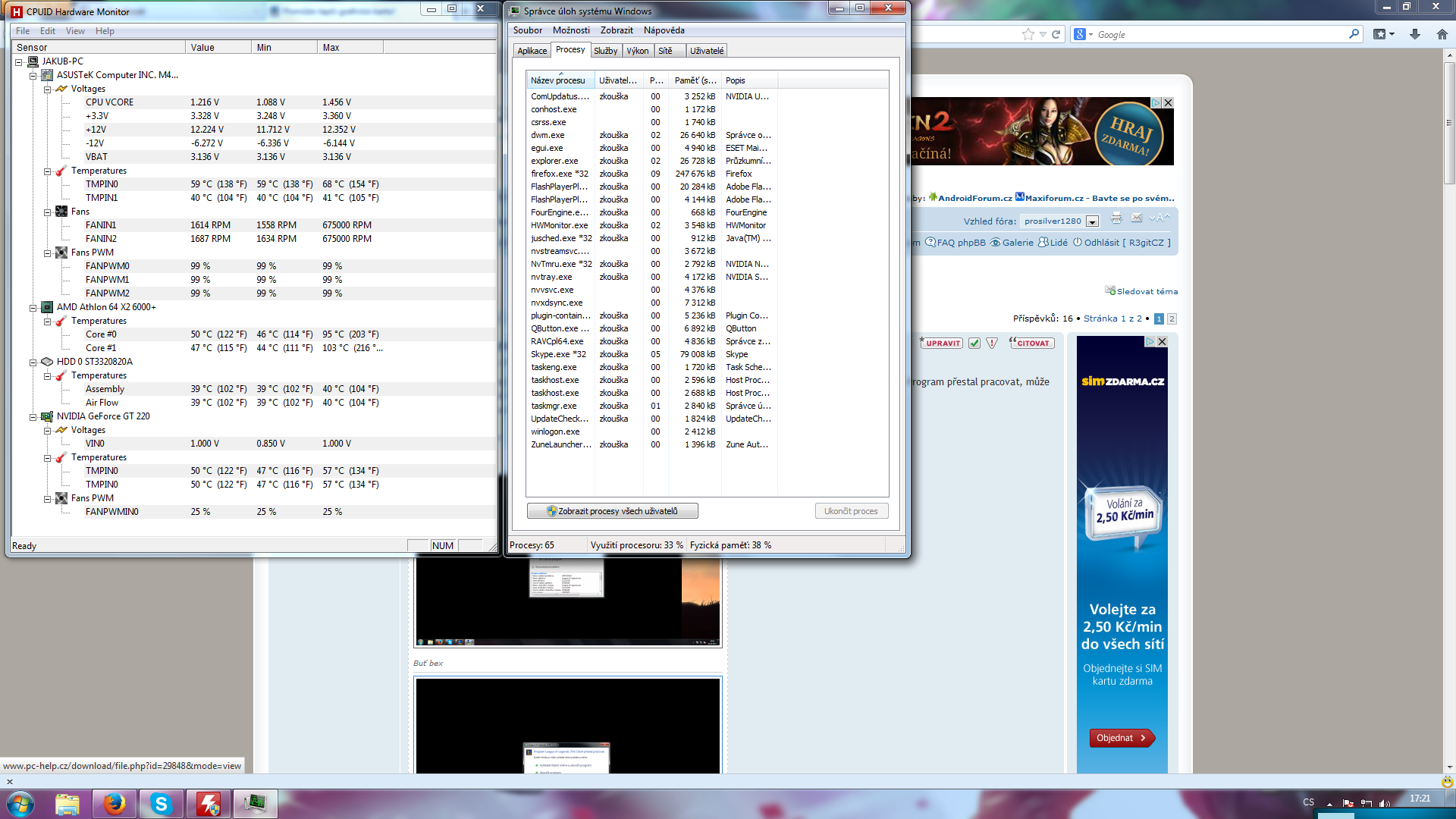Viewport: 1456px width, 819px height.
Task: Open HWMonitor View menu
Action: 75,31
